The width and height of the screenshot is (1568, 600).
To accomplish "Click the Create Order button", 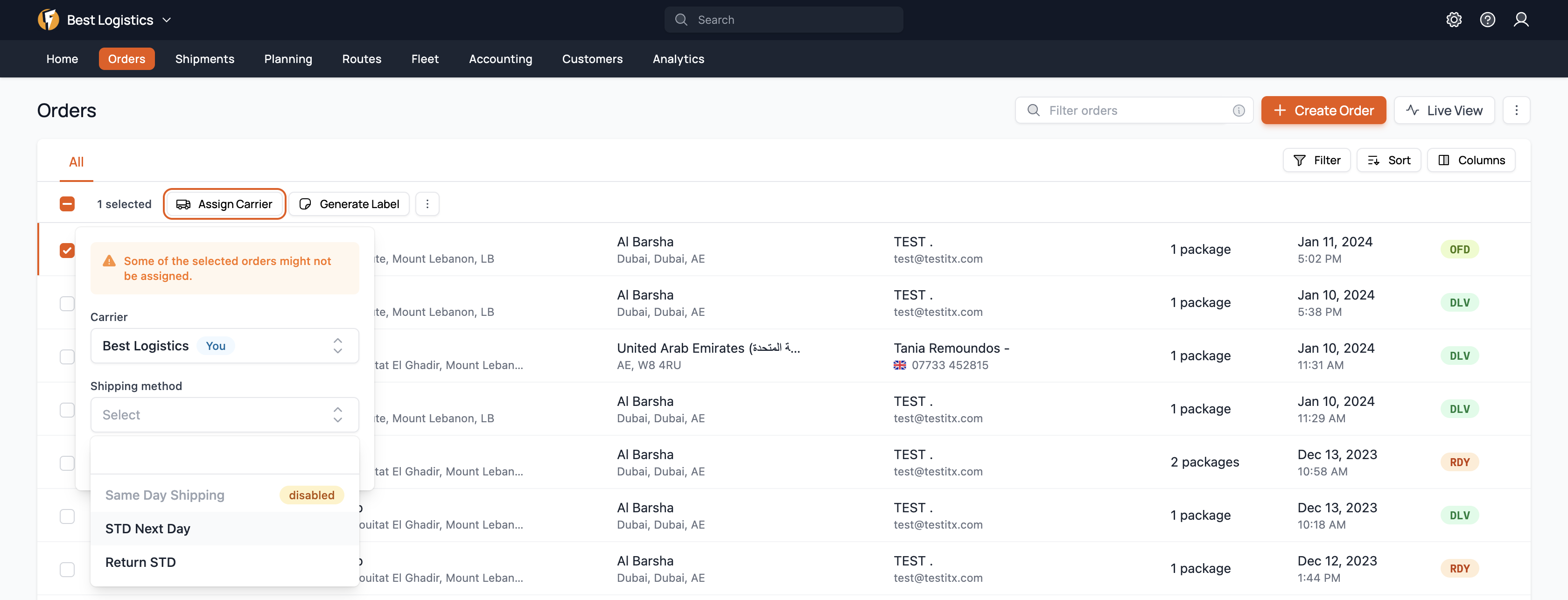I will coord(1323,110).
